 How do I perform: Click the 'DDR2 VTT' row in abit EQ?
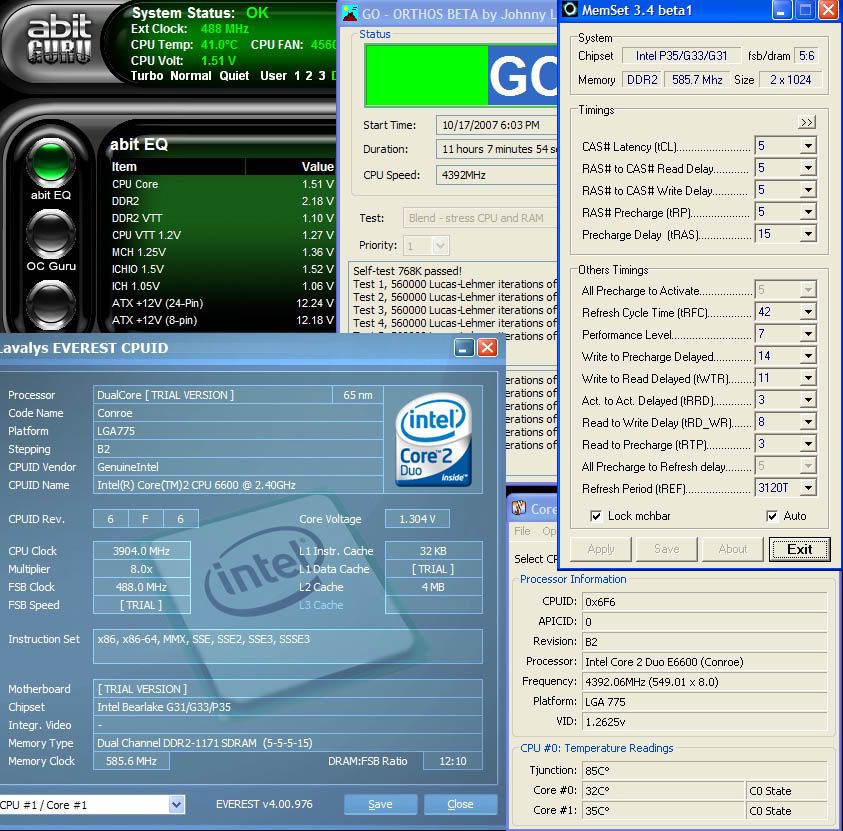coord(223,218)
